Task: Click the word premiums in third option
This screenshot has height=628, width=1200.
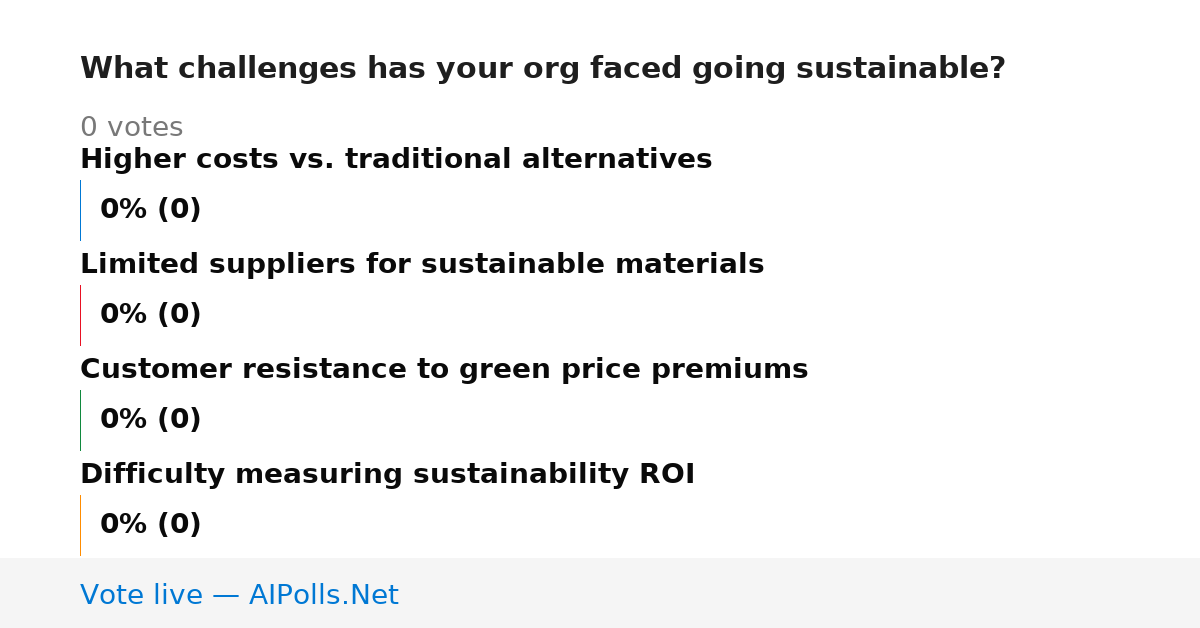Action: tap(730, 370)
